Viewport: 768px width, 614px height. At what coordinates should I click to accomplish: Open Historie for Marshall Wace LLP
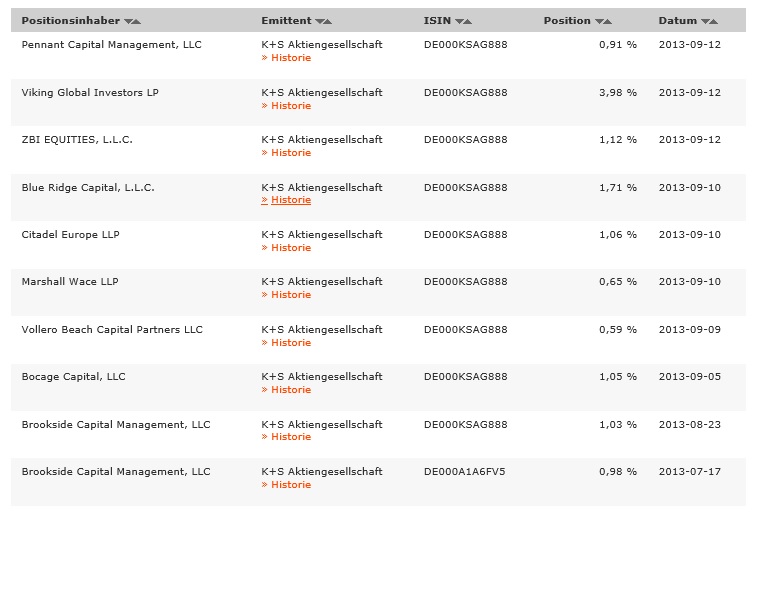(x=286, y=295)
